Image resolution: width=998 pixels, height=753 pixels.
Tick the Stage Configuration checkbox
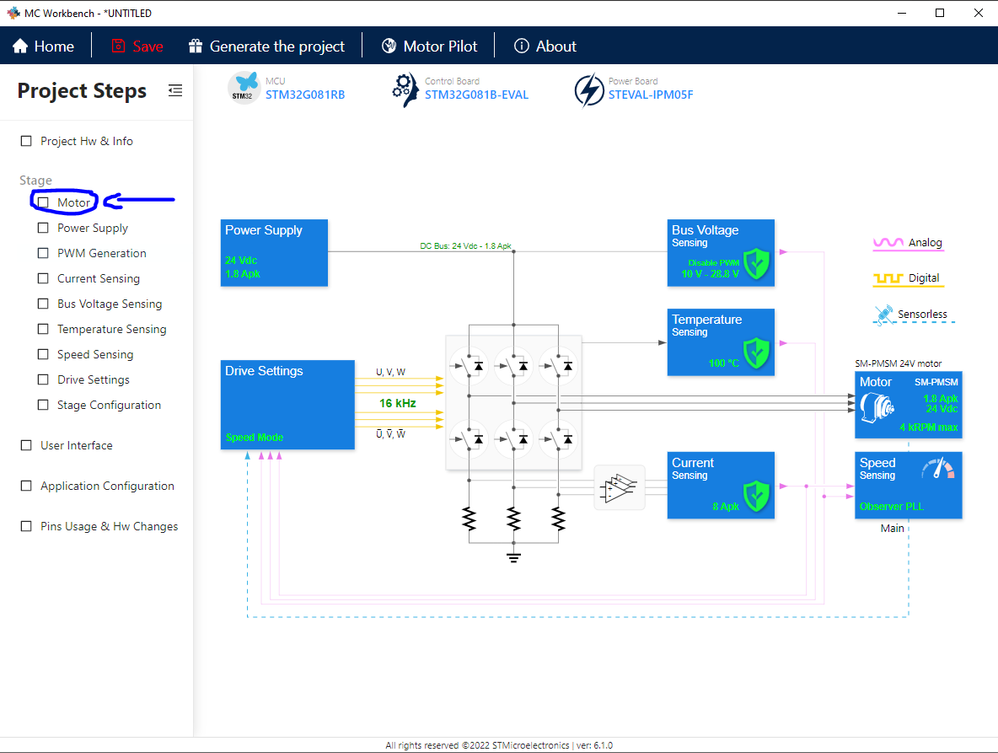point(43,405)
